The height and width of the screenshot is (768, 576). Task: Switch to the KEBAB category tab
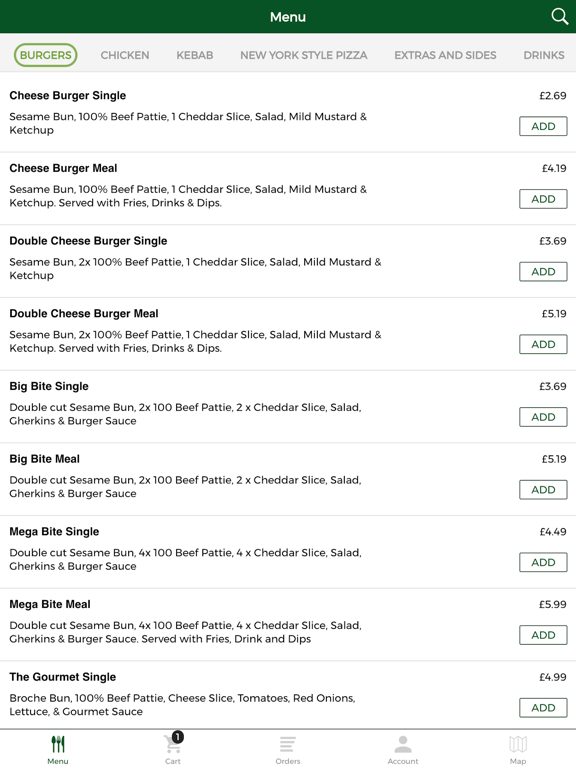194,55
